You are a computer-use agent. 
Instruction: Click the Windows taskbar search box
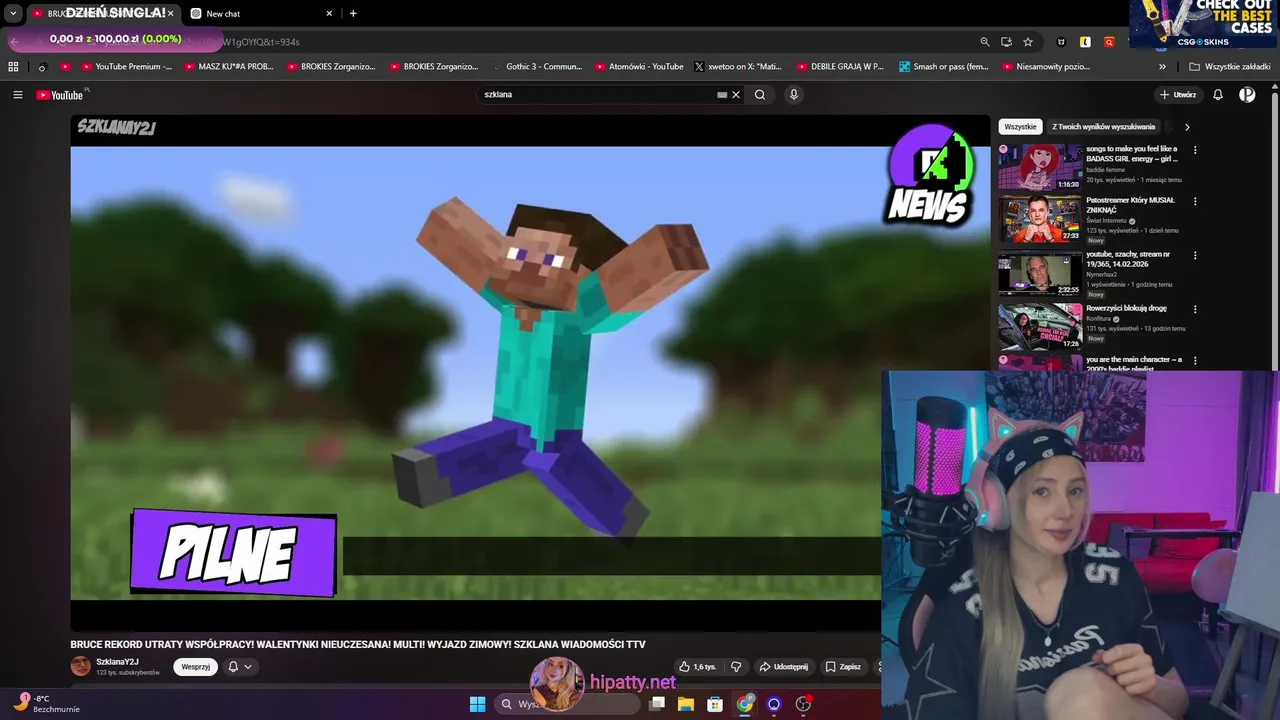coord(568,704)
